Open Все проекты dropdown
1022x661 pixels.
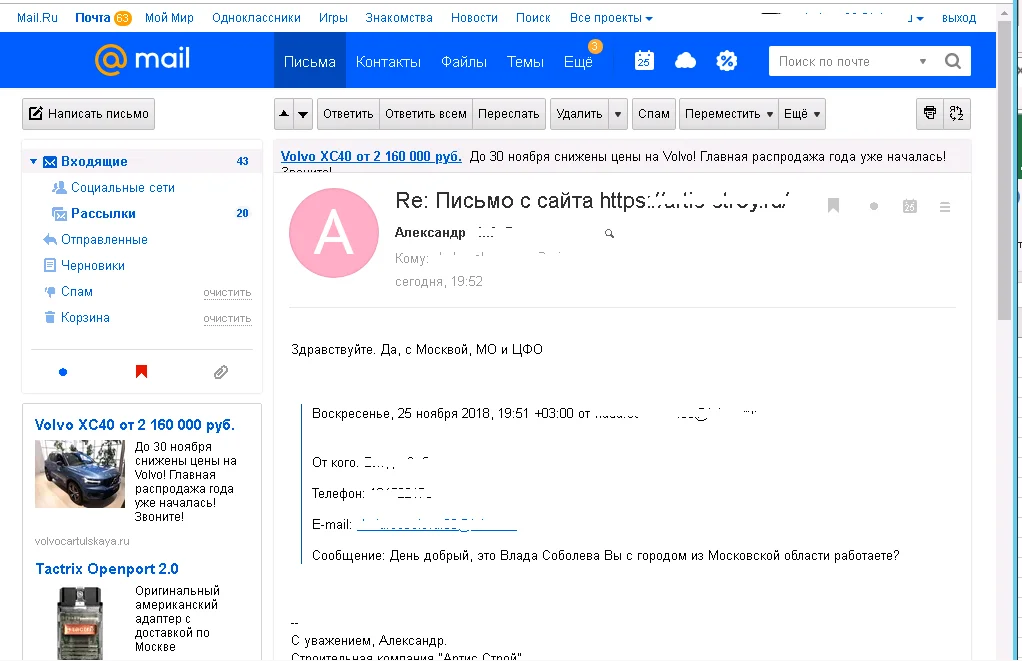tap(611, 18)
